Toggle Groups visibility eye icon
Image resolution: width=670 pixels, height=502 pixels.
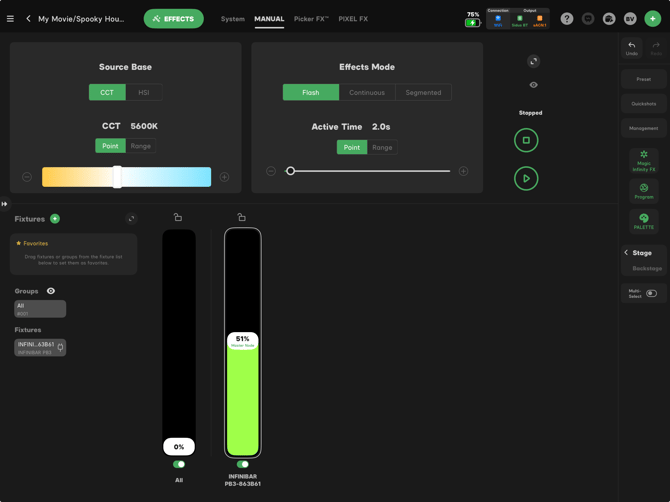[51, 291]
